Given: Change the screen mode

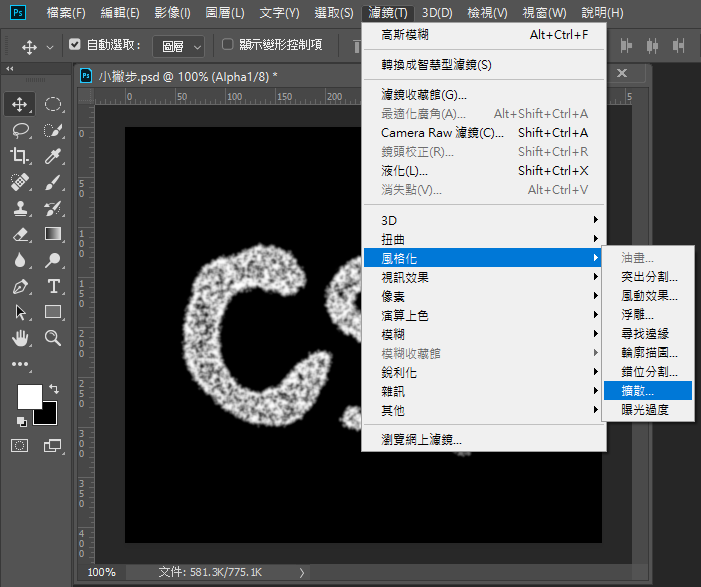Looking at the screenshot, I should 53,445.
